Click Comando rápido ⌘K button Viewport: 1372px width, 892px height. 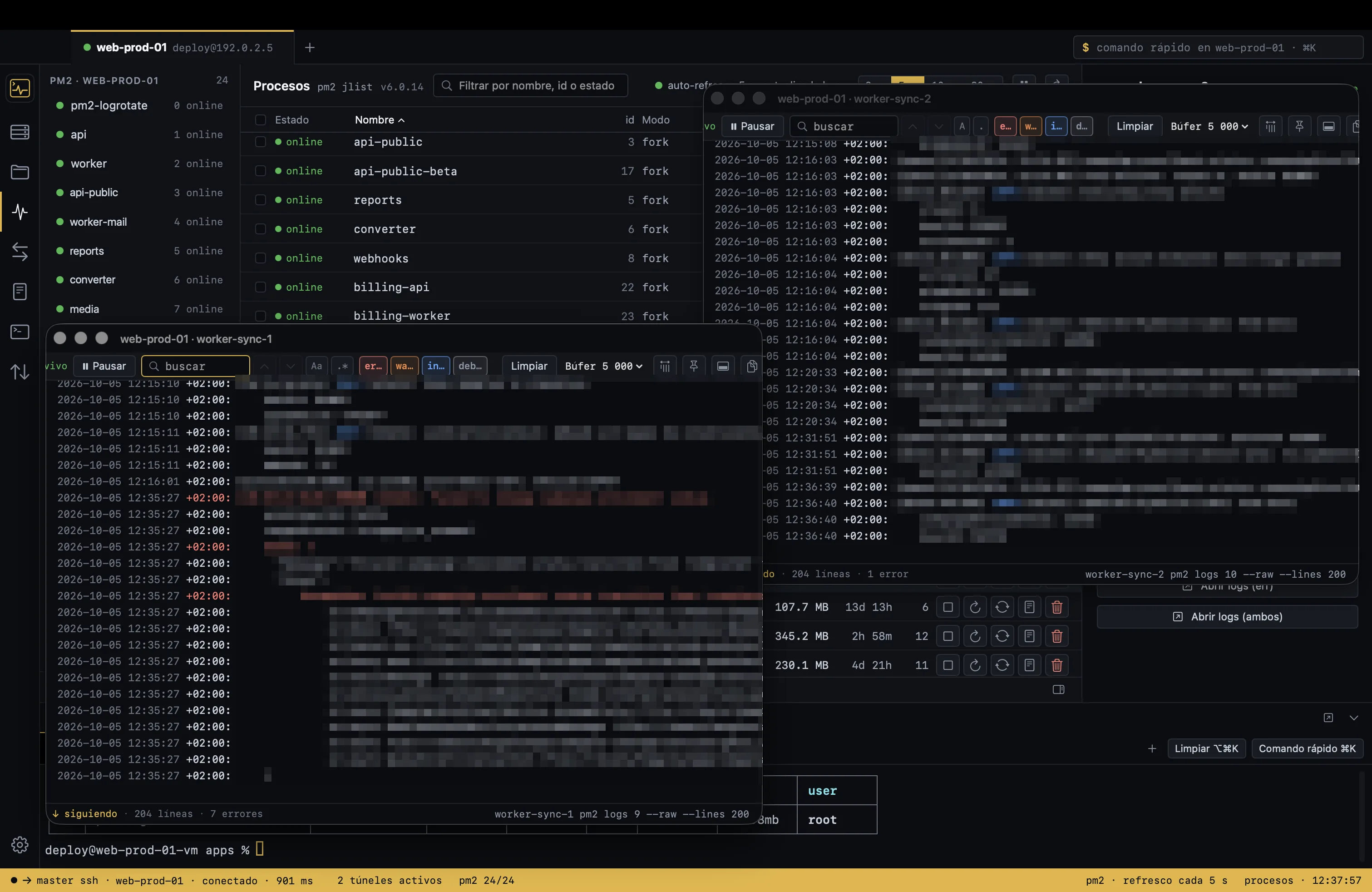tap(1307, 748)
